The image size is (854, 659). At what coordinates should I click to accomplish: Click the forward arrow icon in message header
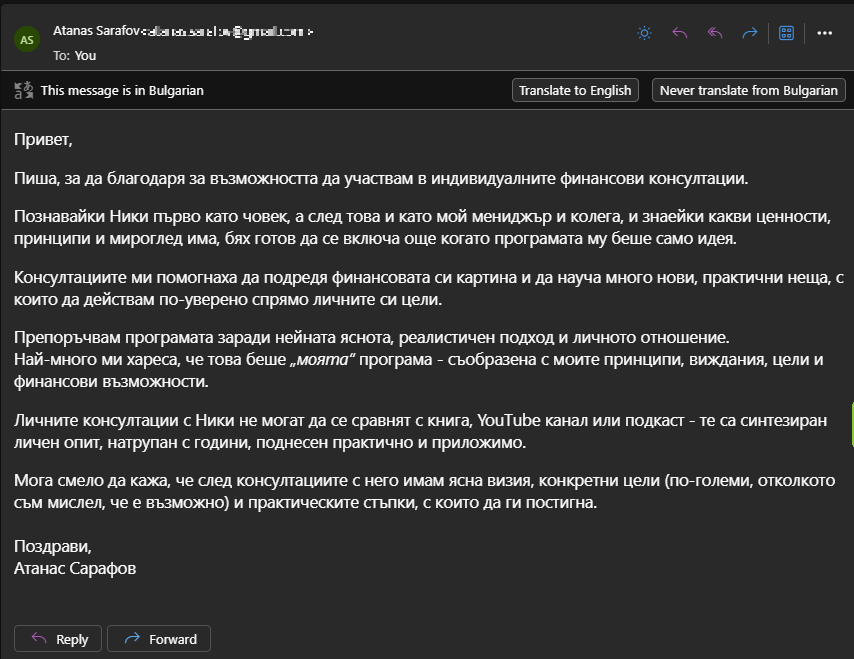(x=750, y=33)
